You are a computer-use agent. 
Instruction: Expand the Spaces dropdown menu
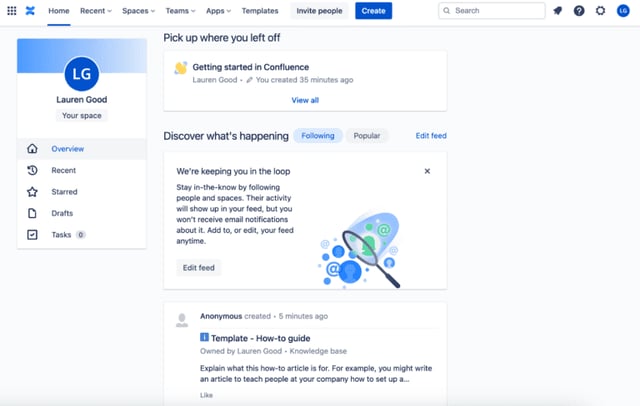pos(138,11)
